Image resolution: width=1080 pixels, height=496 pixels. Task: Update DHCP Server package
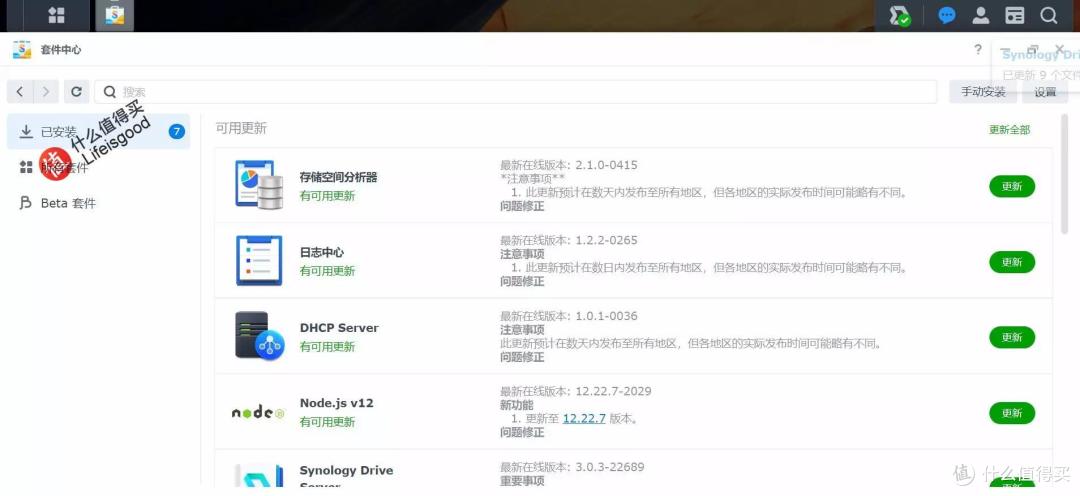[x=1012, y=337]
